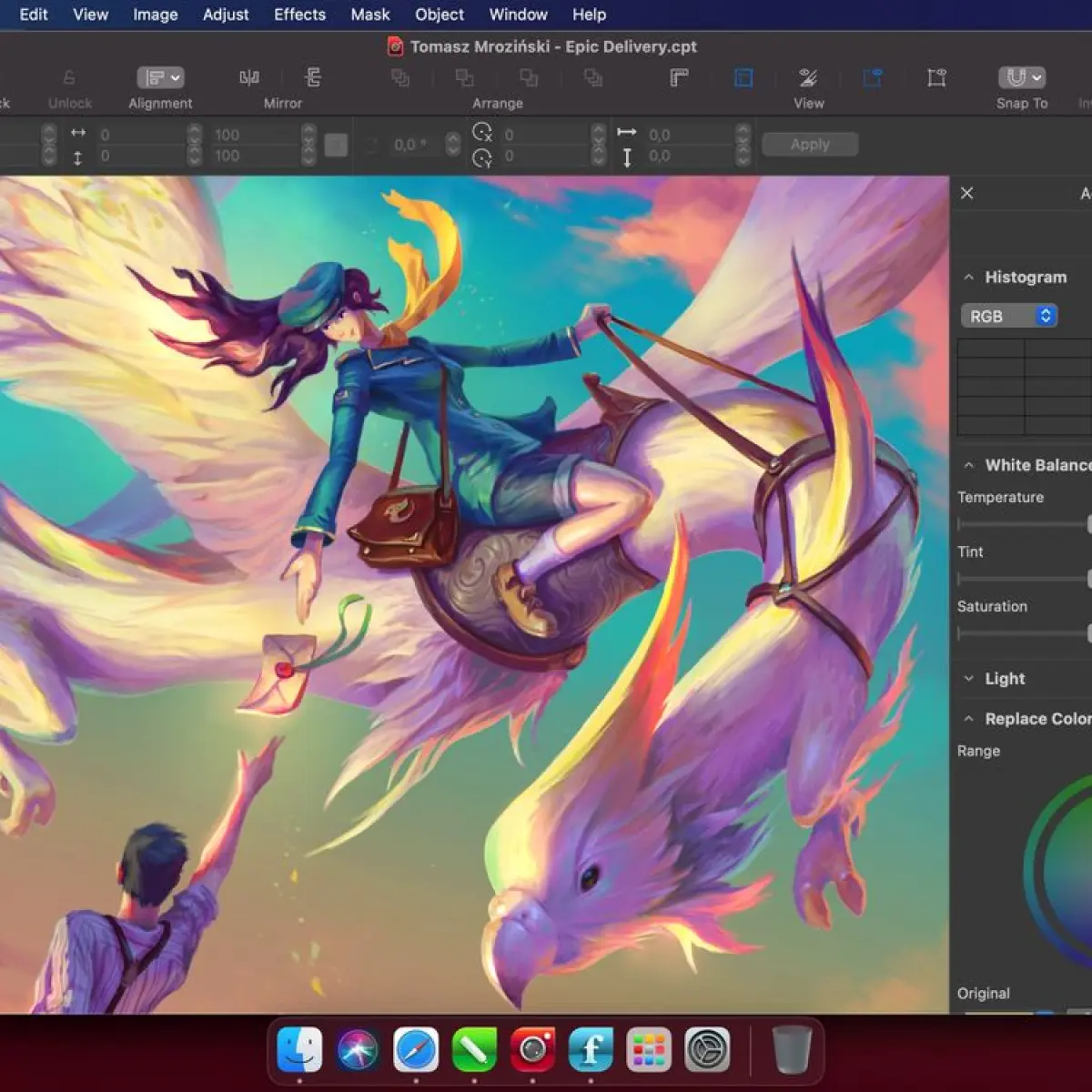The image size is (1092, 1092).
Task: Click the horizontal skew arrow icon
Action: [627, 133]
